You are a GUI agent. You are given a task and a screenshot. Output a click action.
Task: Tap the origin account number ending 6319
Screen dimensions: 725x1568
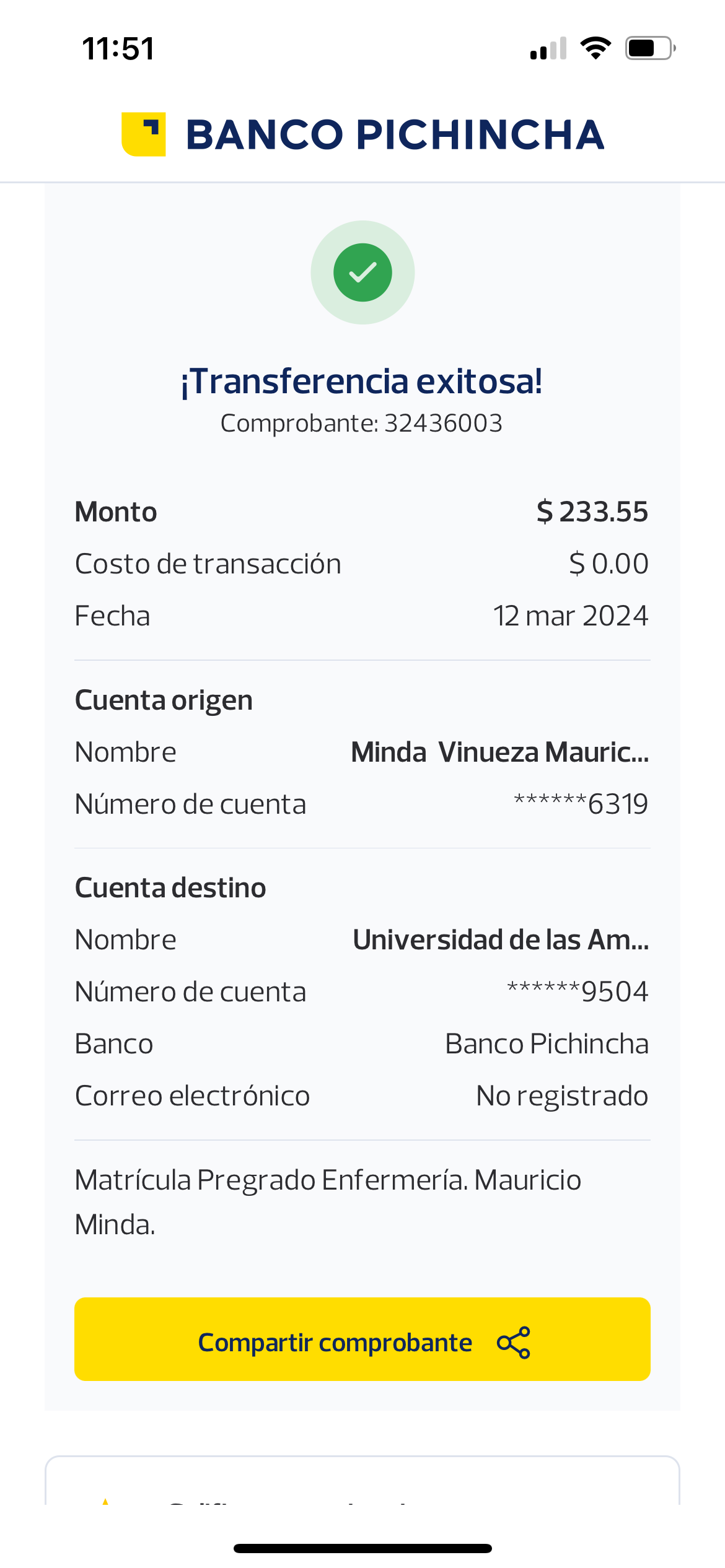(581, 804)
